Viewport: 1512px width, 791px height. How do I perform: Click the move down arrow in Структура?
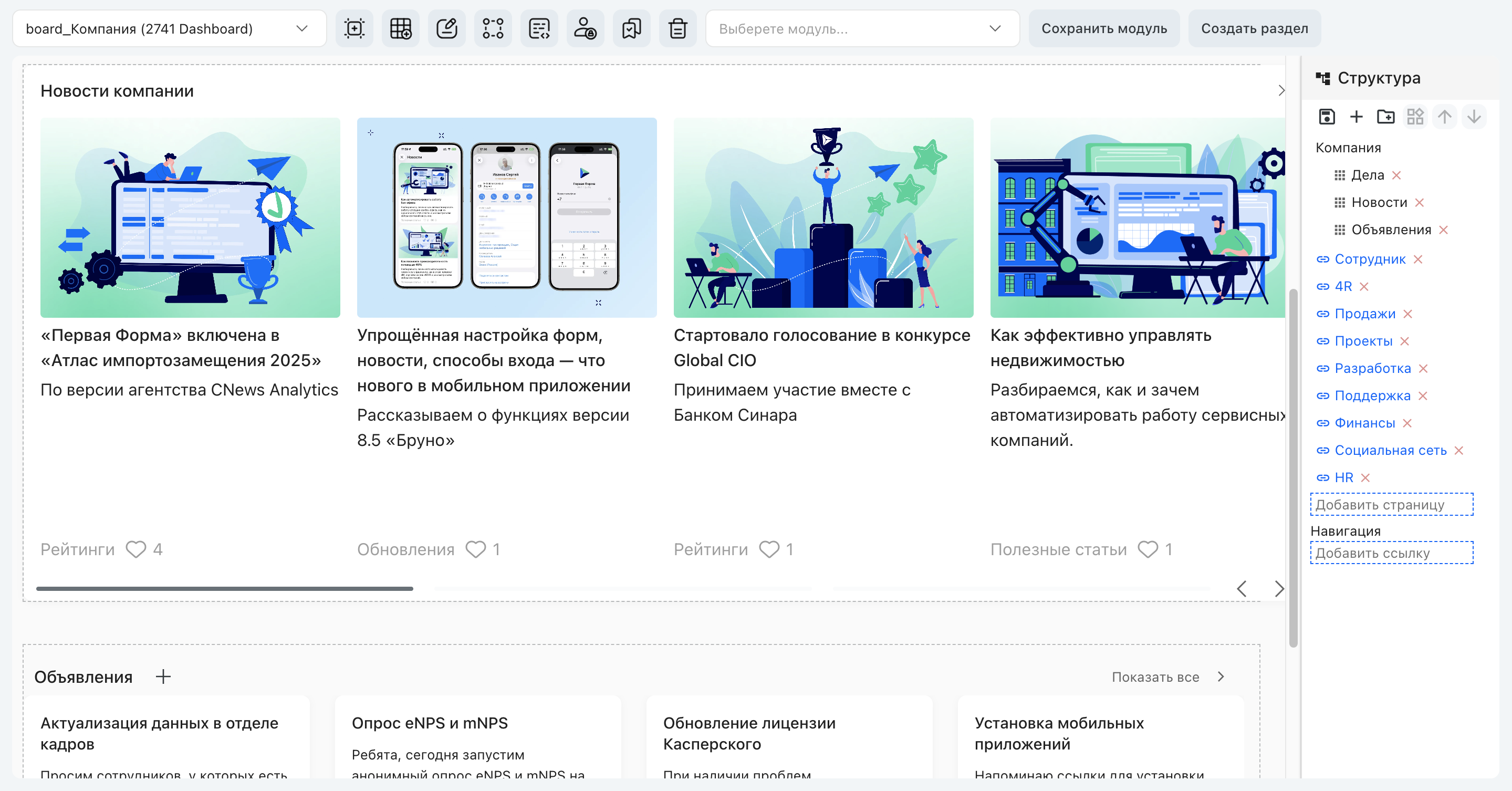pyautogui.click(x=1474, y=117)
